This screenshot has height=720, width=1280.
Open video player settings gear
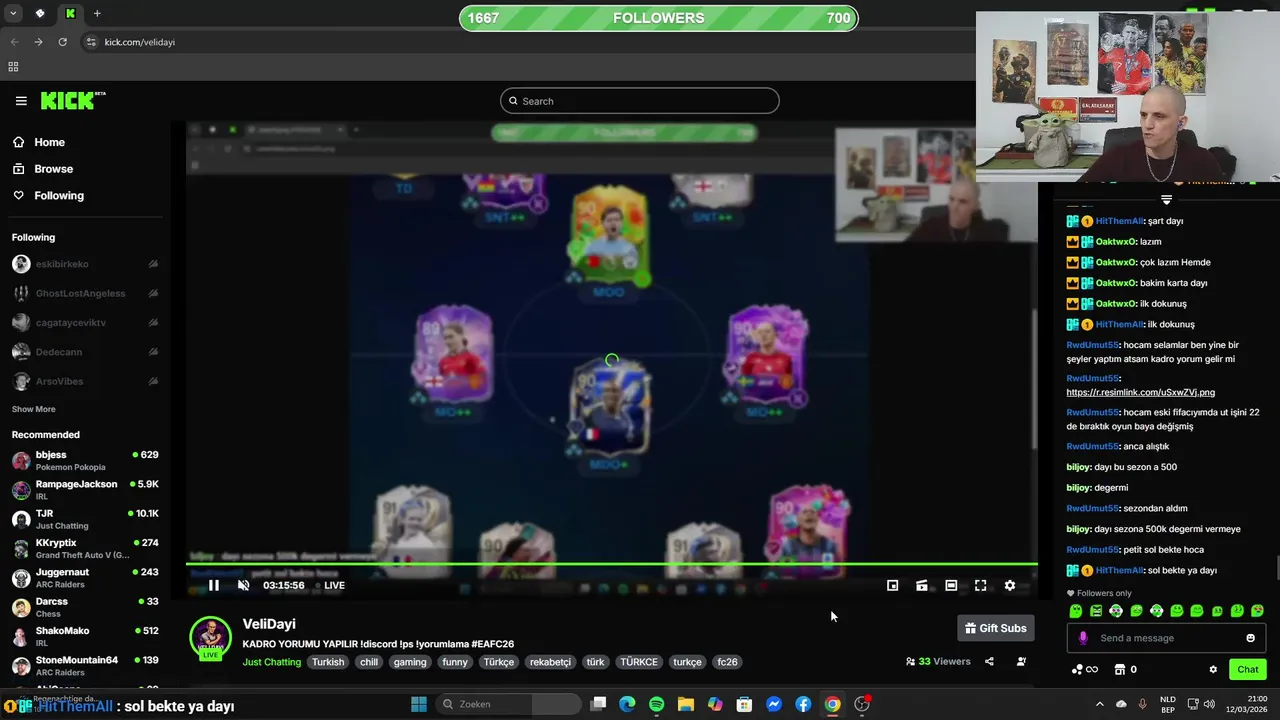tap(1010, 586)
